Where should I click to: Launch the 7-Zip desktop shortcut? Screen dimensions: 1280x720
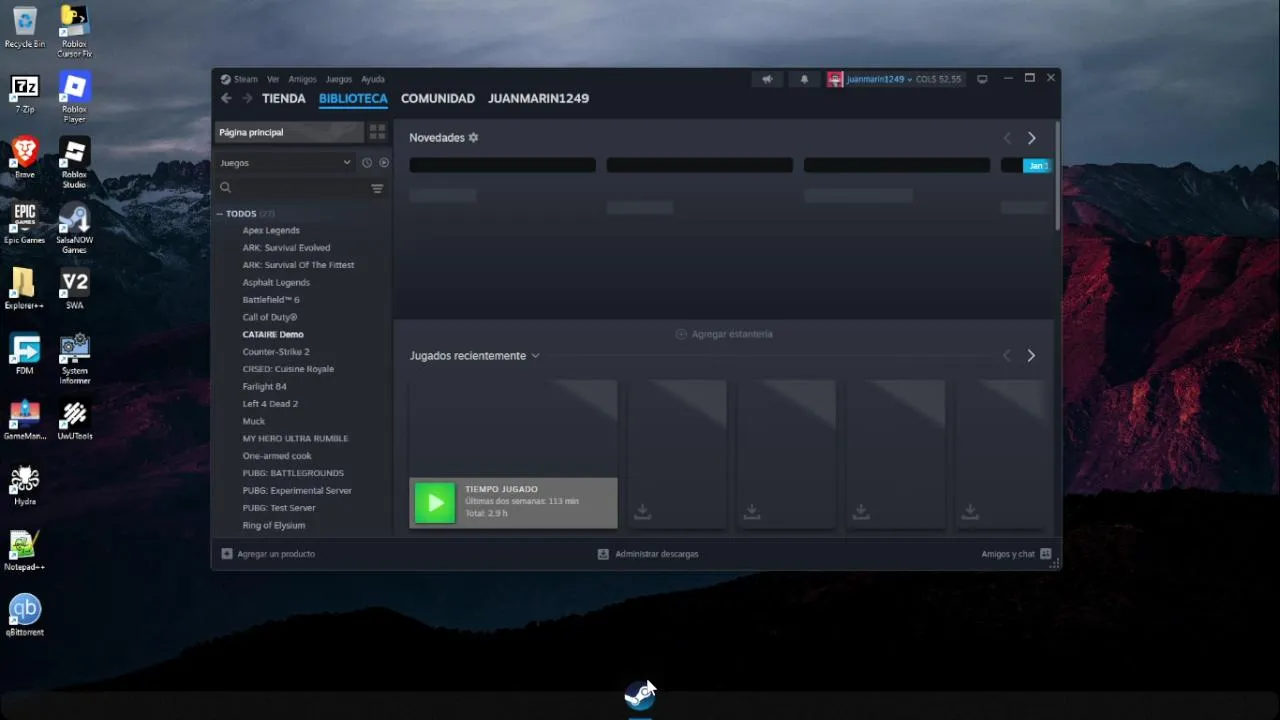point(24,93)
